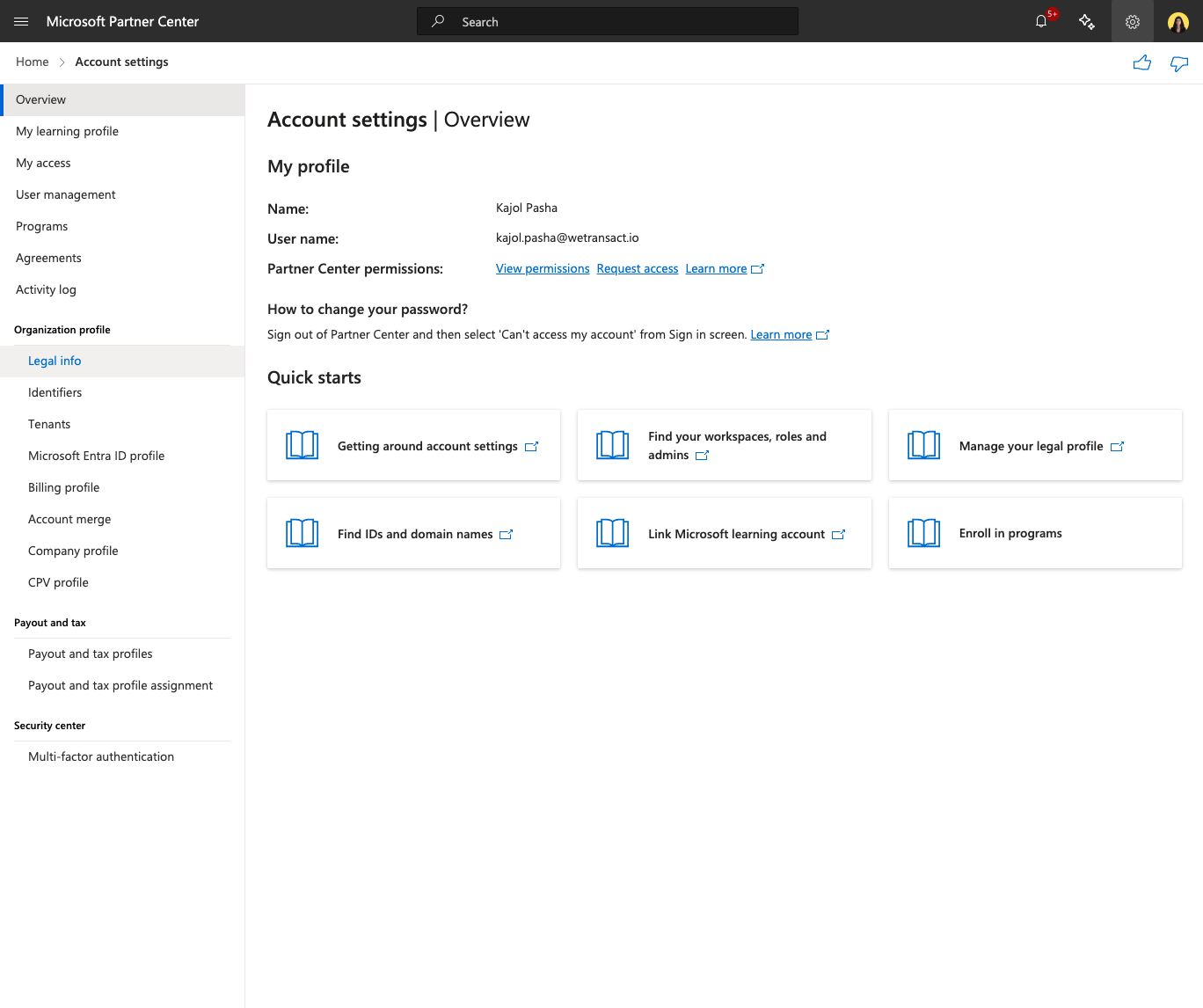Open the settings gear icon
Image resolution: width=1203 pixels, height=1008 pixels.
1133,21
